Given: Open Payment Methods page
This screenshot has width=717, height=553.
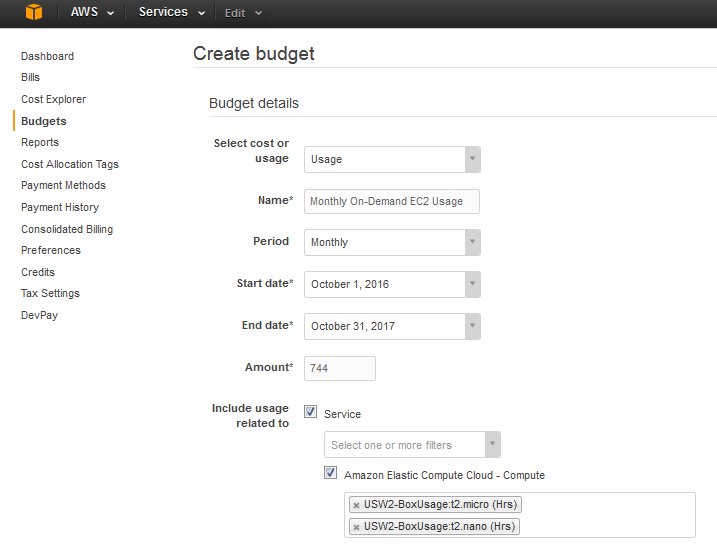Looking at the screenshot, I should (63, 185).
